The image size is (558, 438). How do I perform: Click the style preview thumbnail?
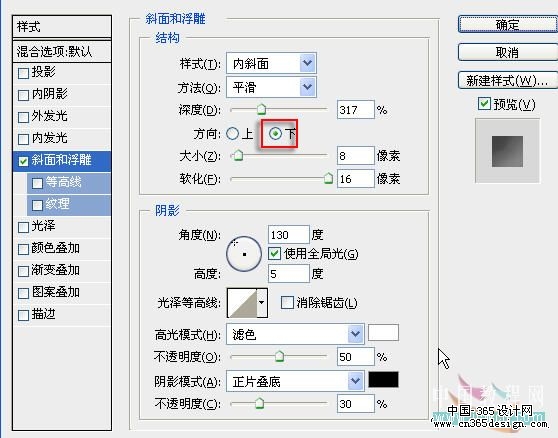pyautogui.click(x=507, y=151)
